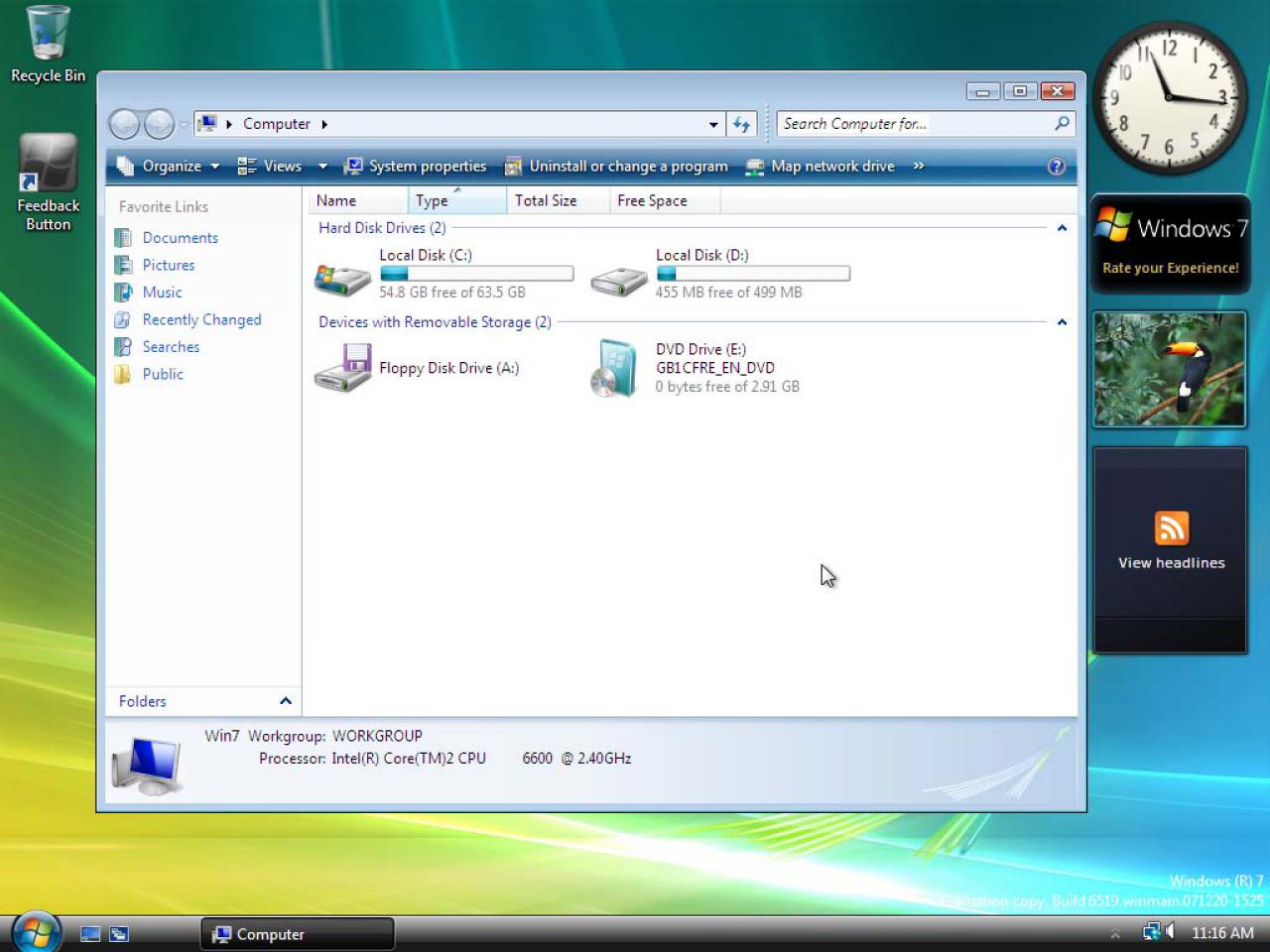
Task: Sort by Total Size column header
Action: coord(558,200)
